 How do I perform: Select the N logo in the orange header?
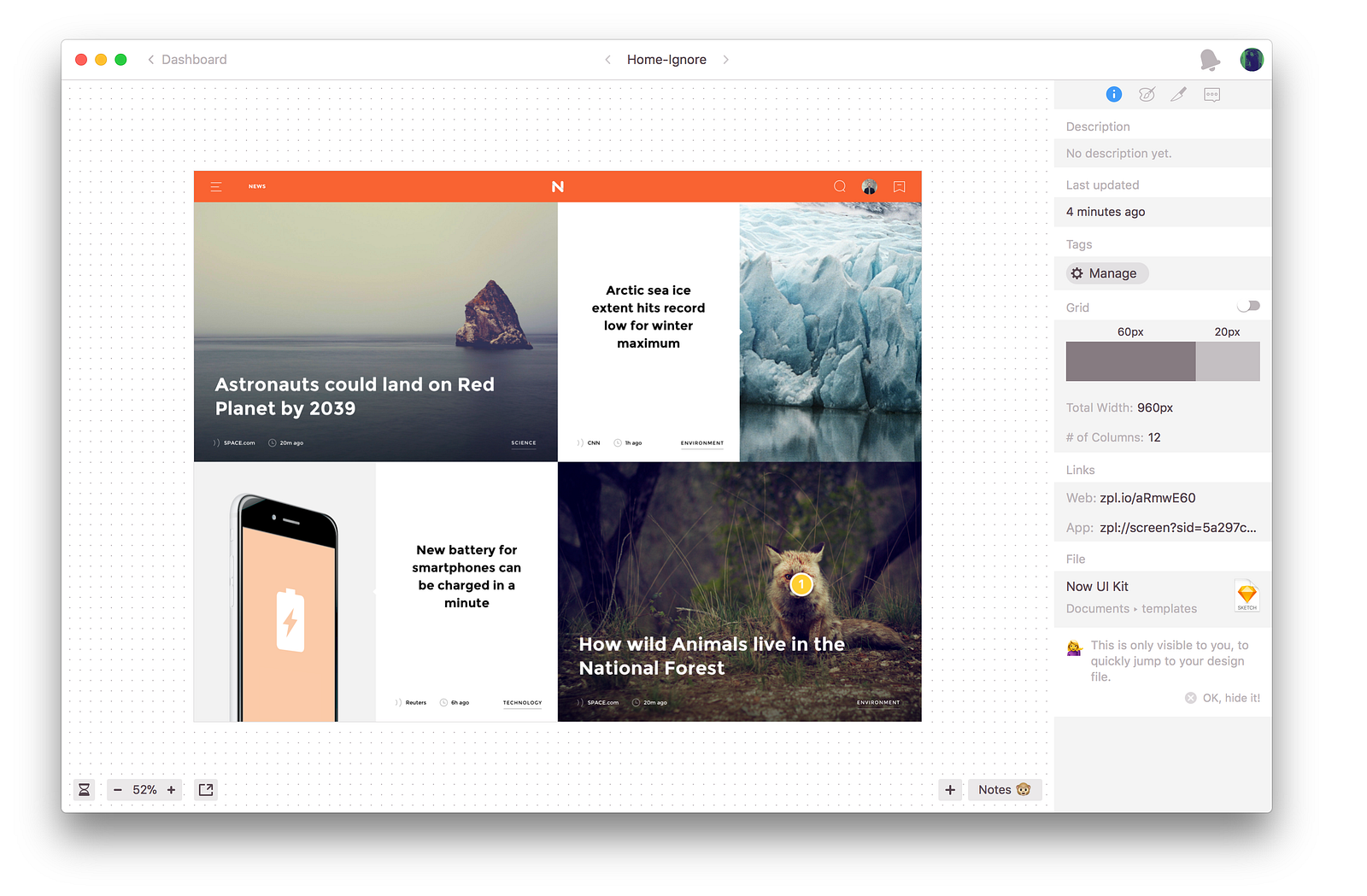[x=558, y=186]
